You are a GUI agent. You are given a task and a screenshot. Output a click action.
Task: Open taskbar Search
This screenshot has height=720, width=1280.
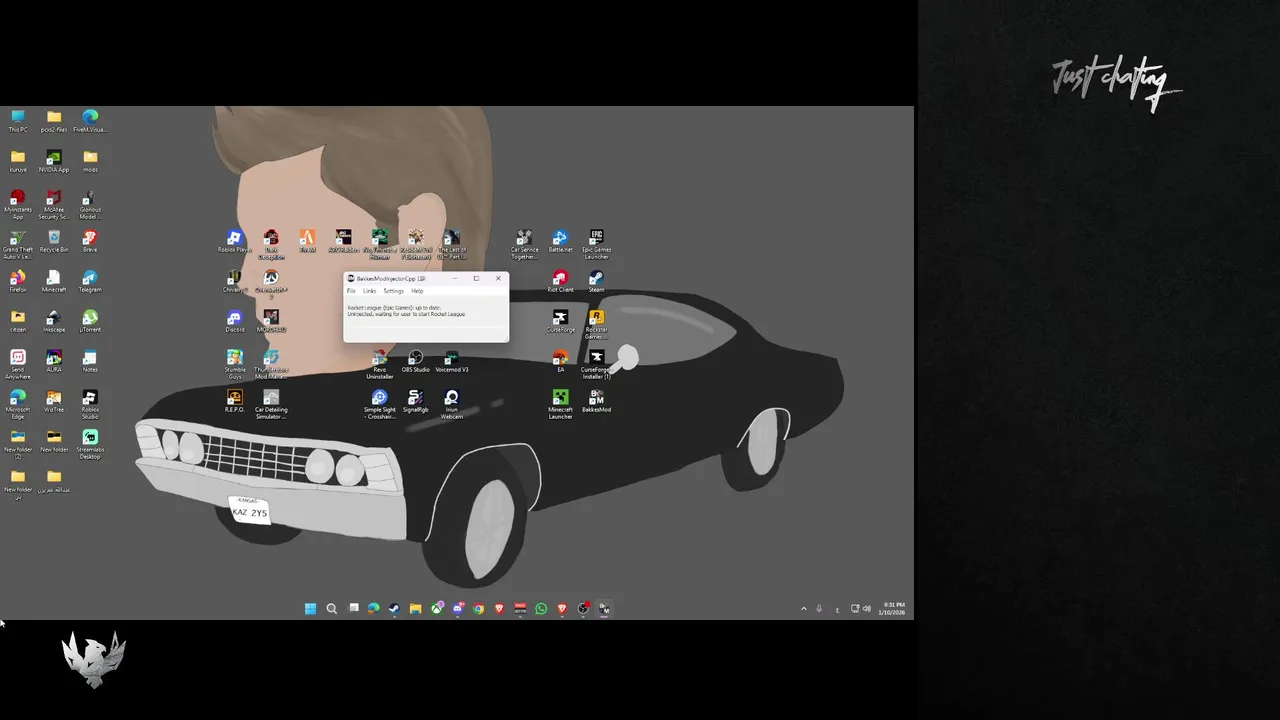(x=331, y=608)
